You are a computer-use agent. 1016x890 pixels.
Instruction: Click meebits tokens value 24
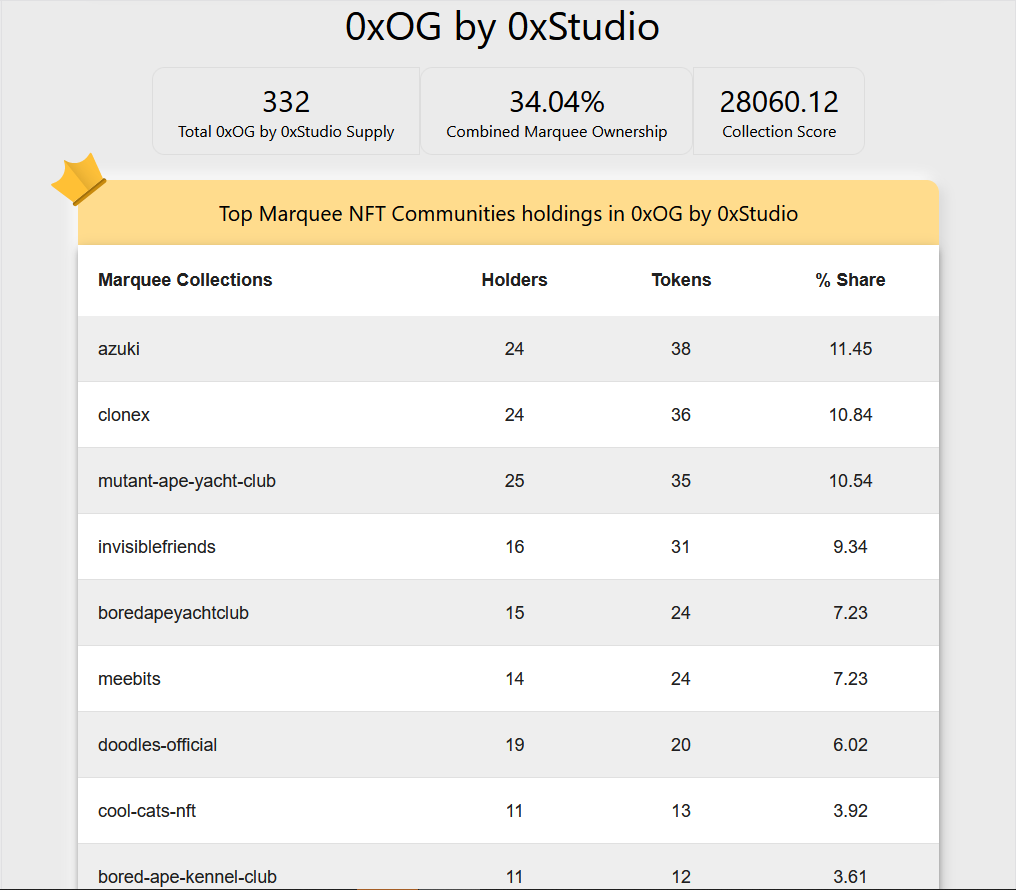click(x=680, y=679)
